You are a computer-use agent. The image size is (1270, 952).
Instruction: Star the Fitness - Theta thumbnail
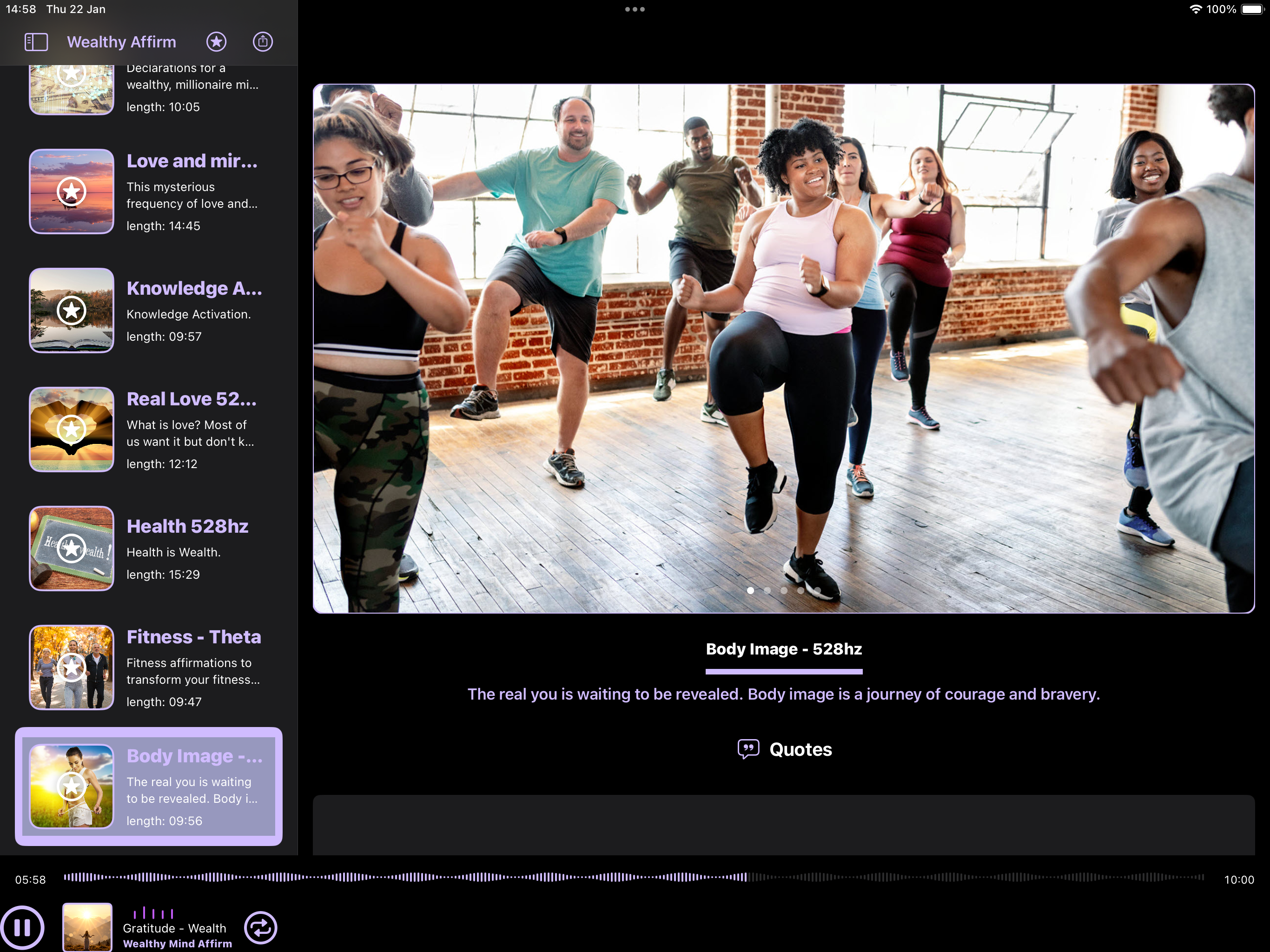point(72,667)
